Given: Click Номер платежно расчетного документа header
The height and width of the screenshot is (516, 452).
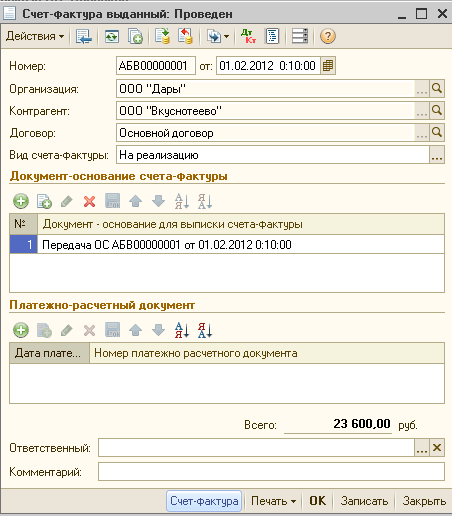Looking at the screenshot, I should coord(267,353).
